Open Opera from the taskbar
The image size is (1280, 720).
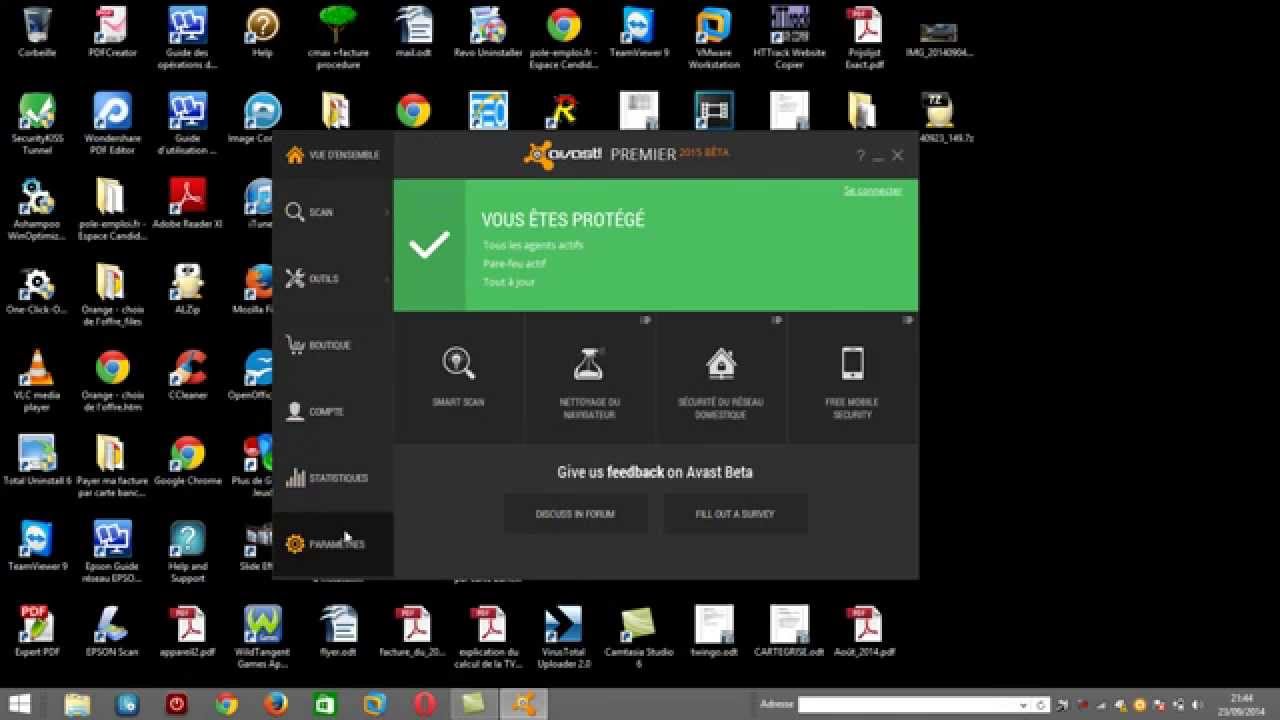[424, 704]
